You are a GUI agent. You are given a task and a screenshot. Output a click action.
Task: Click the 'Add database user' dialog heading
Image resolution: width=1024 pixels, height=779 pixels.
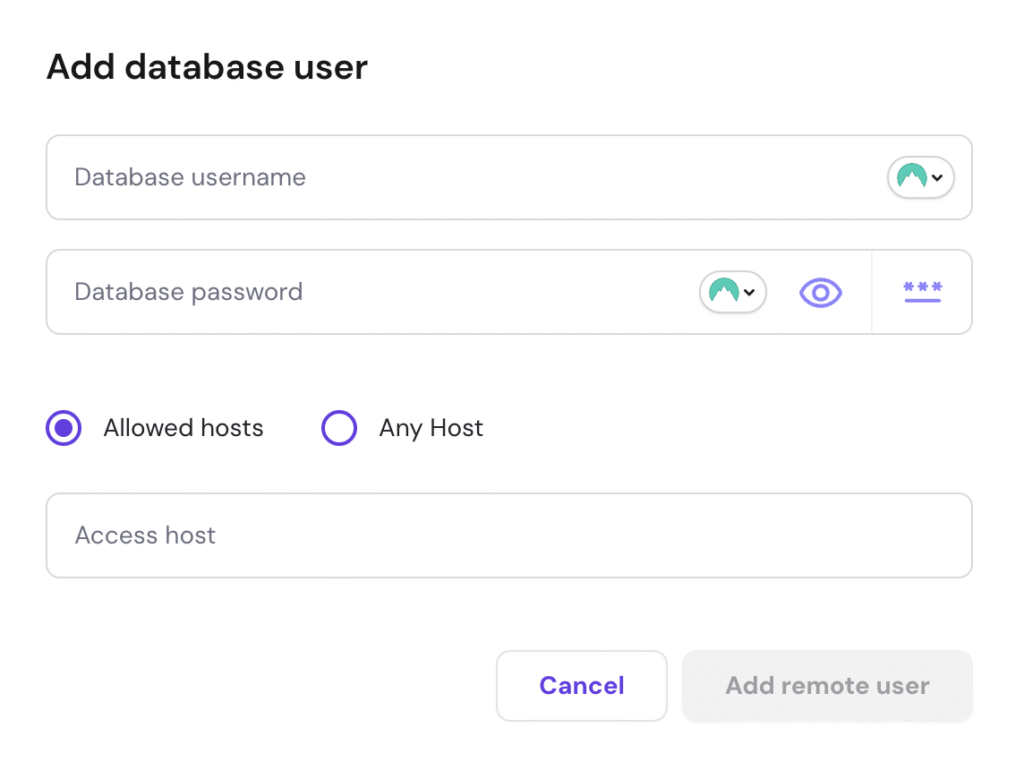207,67
